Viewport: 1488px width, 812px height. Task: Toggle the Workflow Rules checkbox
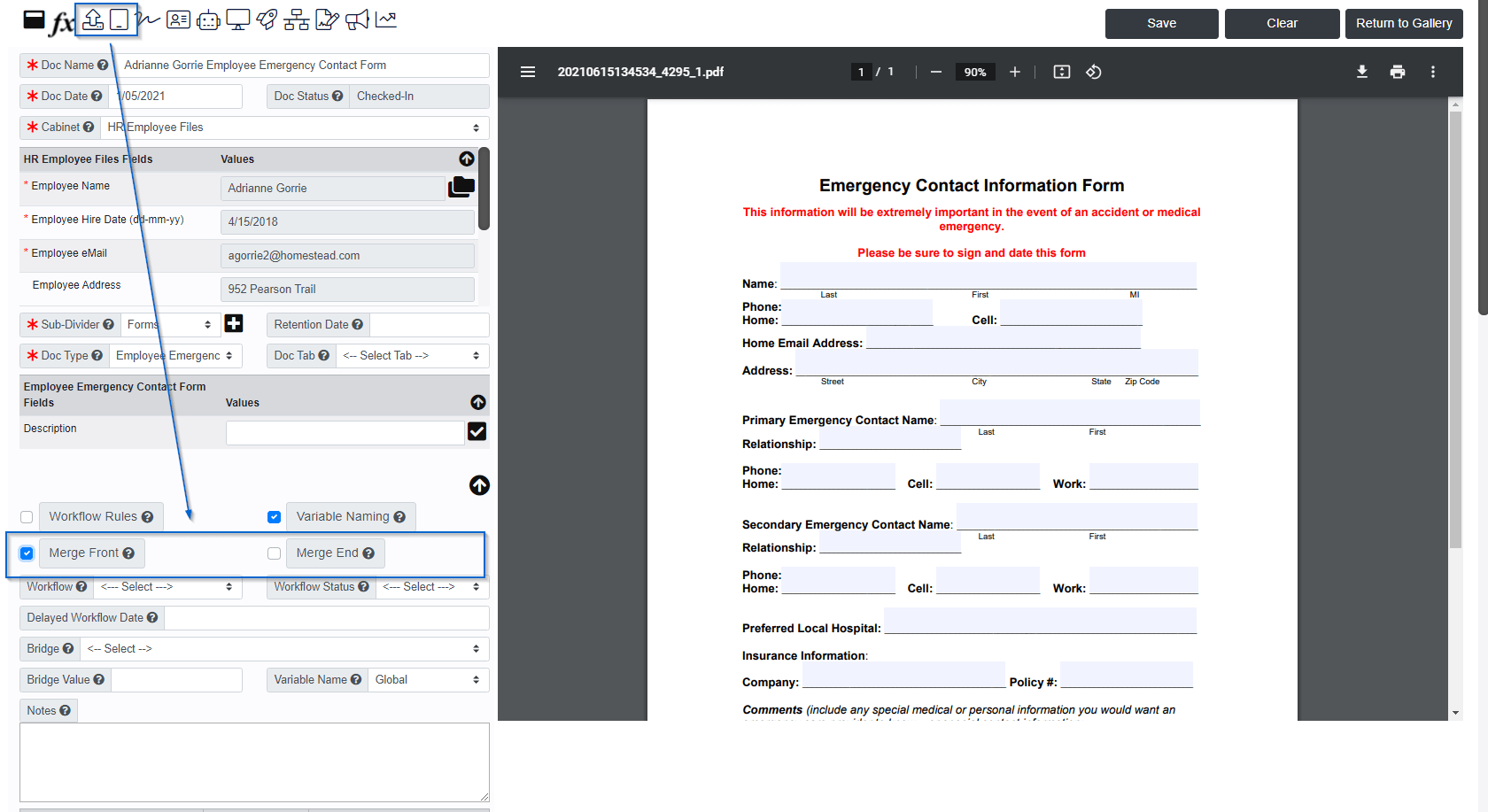click(27, 517)
